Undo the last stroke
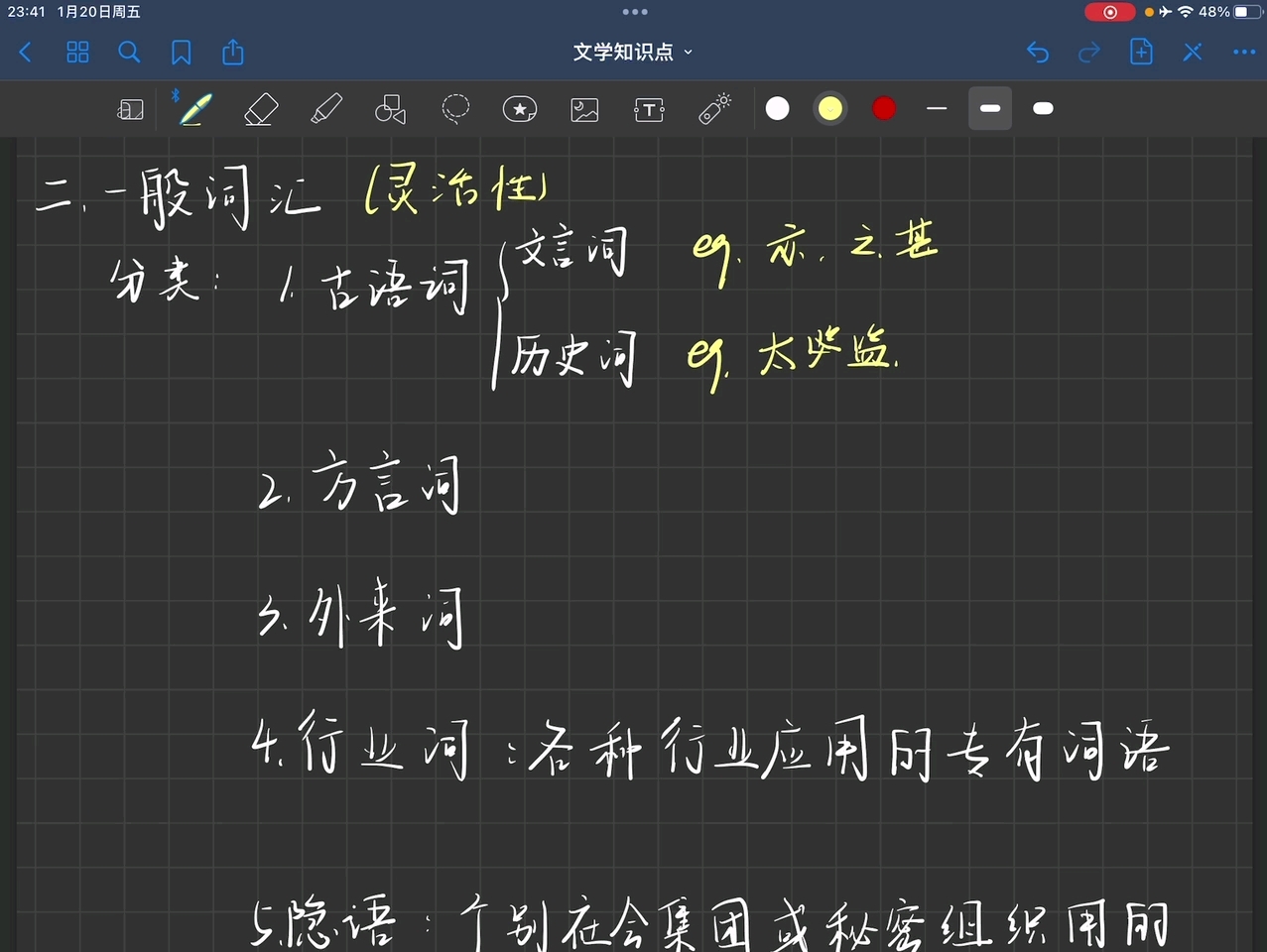 [1038, 52]
